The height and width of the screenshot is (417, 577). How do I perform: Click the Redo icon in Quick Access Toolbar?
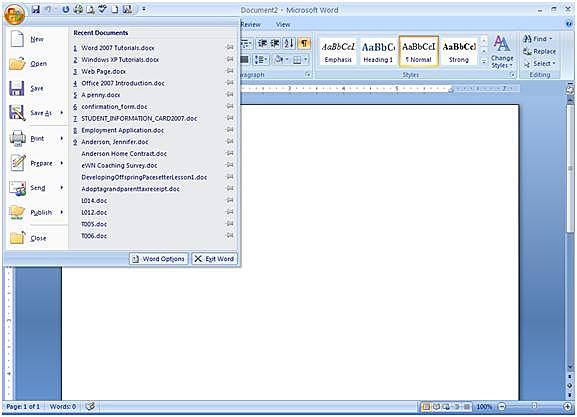click(x=66, y=10)
